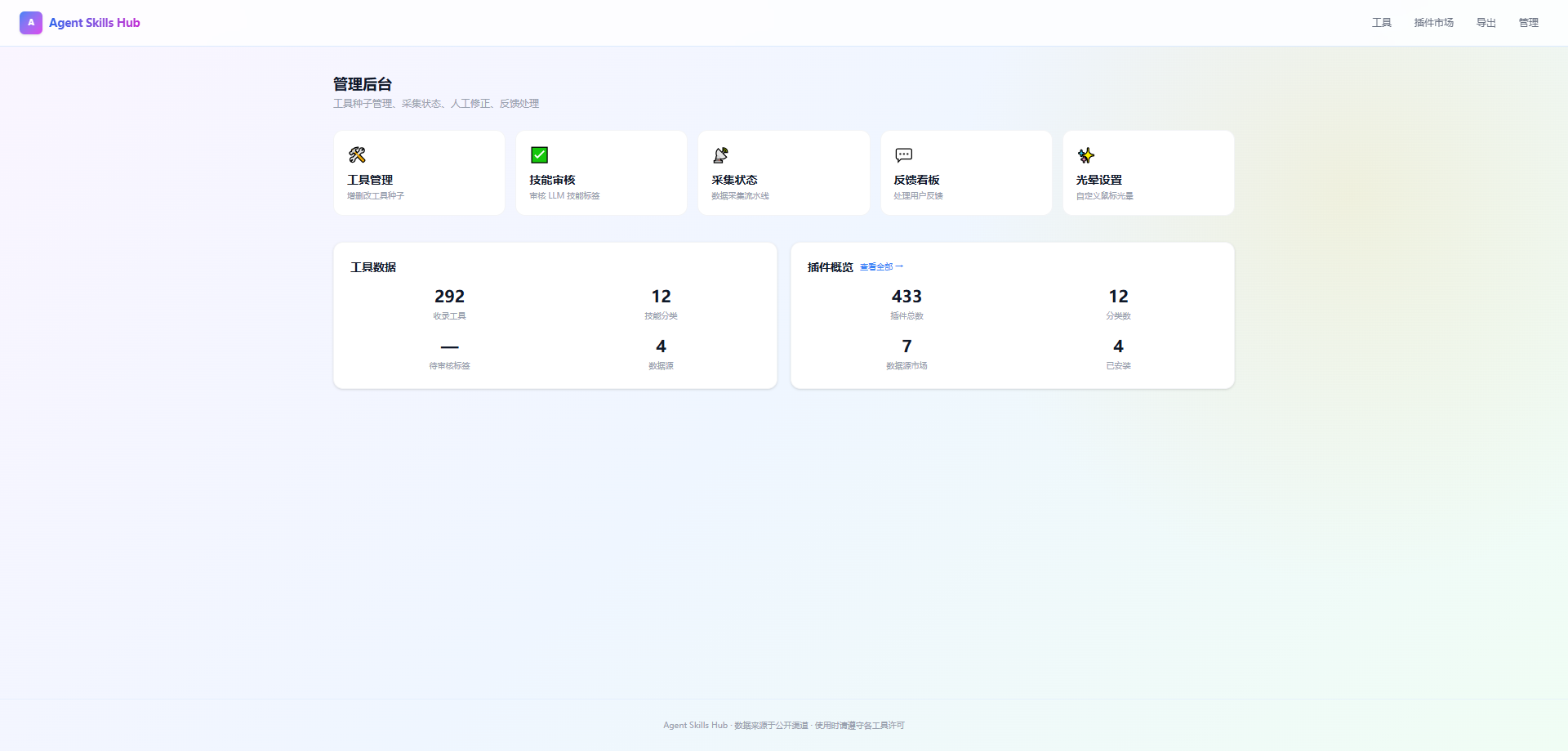Viewport: 1568px width, 751px height.
Task: Click the 工具数据 panel heading
Action: click(x=373, y=267)
